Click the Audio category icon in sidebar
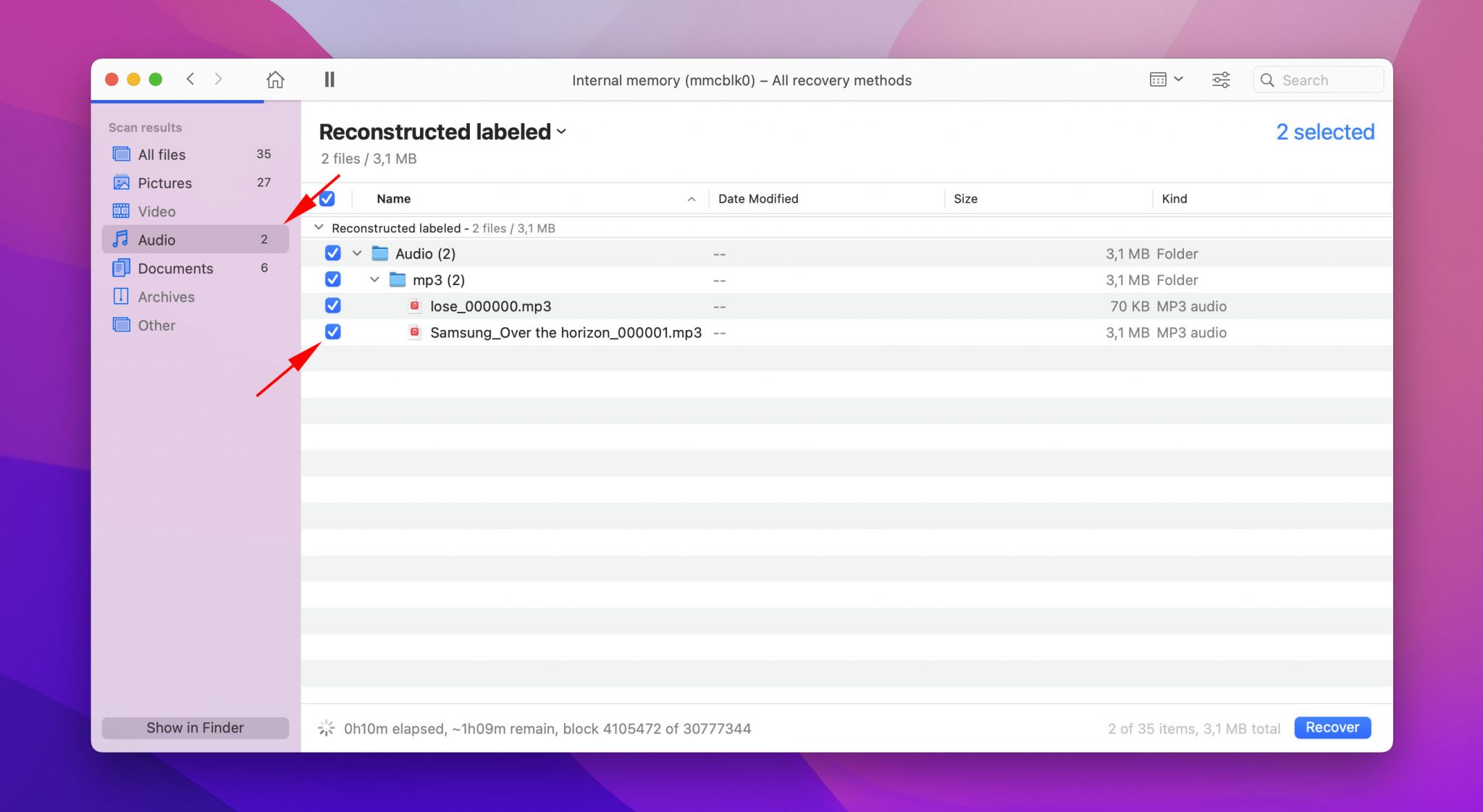This screenshot has height=812, width=1483. [119, 239]
